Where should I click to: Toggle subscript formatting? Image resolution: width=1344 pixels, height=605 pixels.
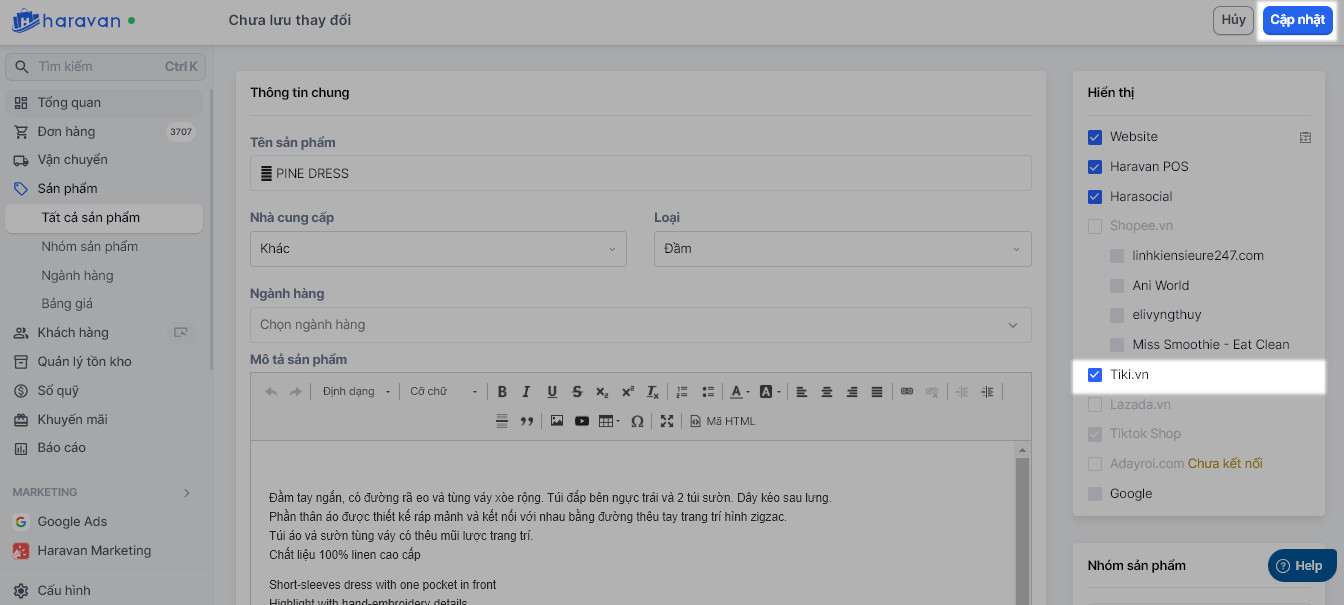click(602, 392)
